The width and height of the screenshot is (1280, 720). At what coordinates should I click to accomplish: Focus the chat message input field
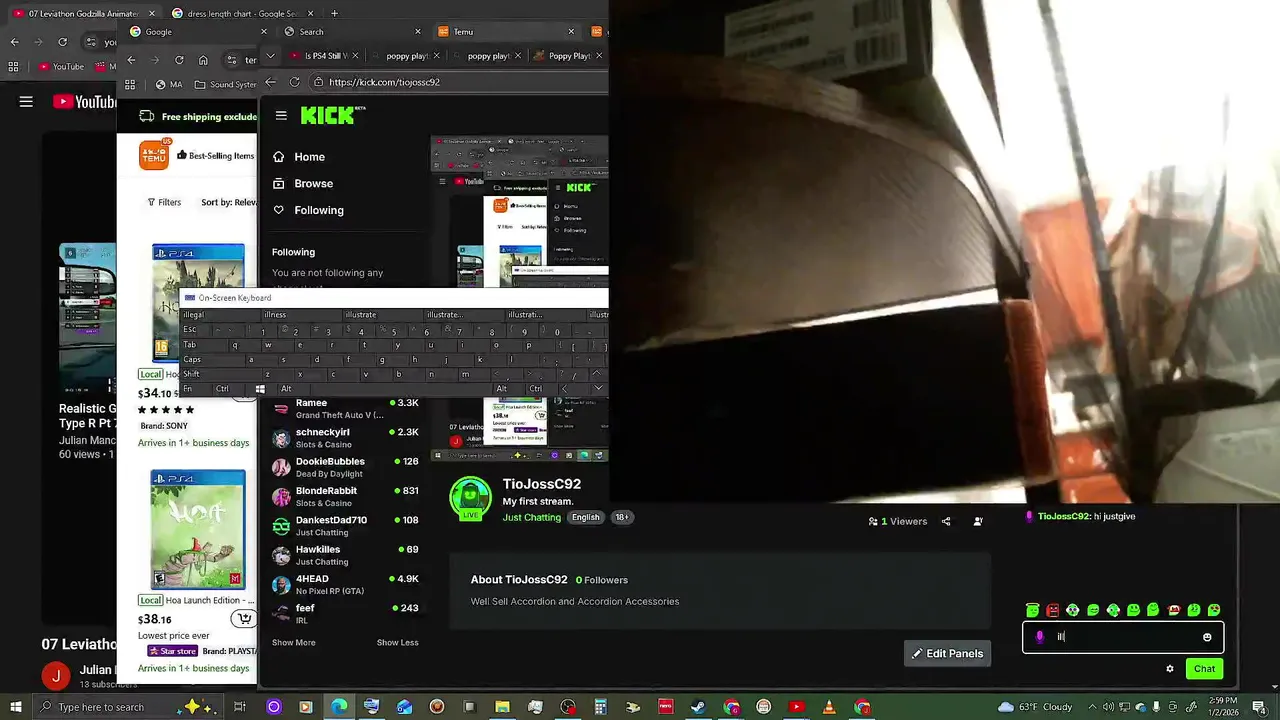point(1122,637)
